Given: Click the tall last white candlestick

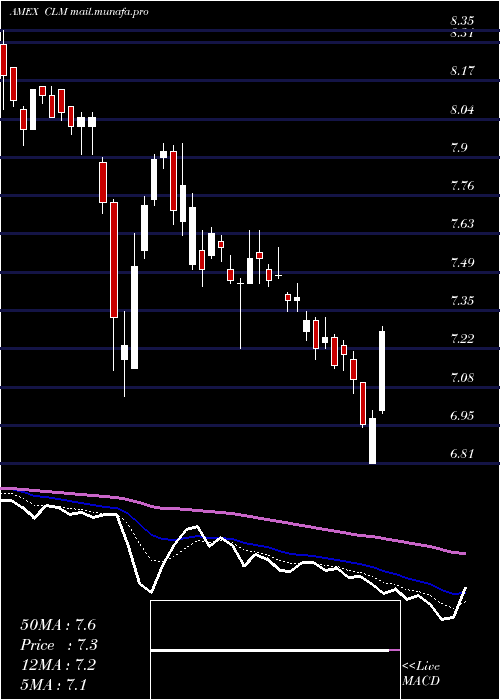Looking at the screenshot, I should point(382,371).
